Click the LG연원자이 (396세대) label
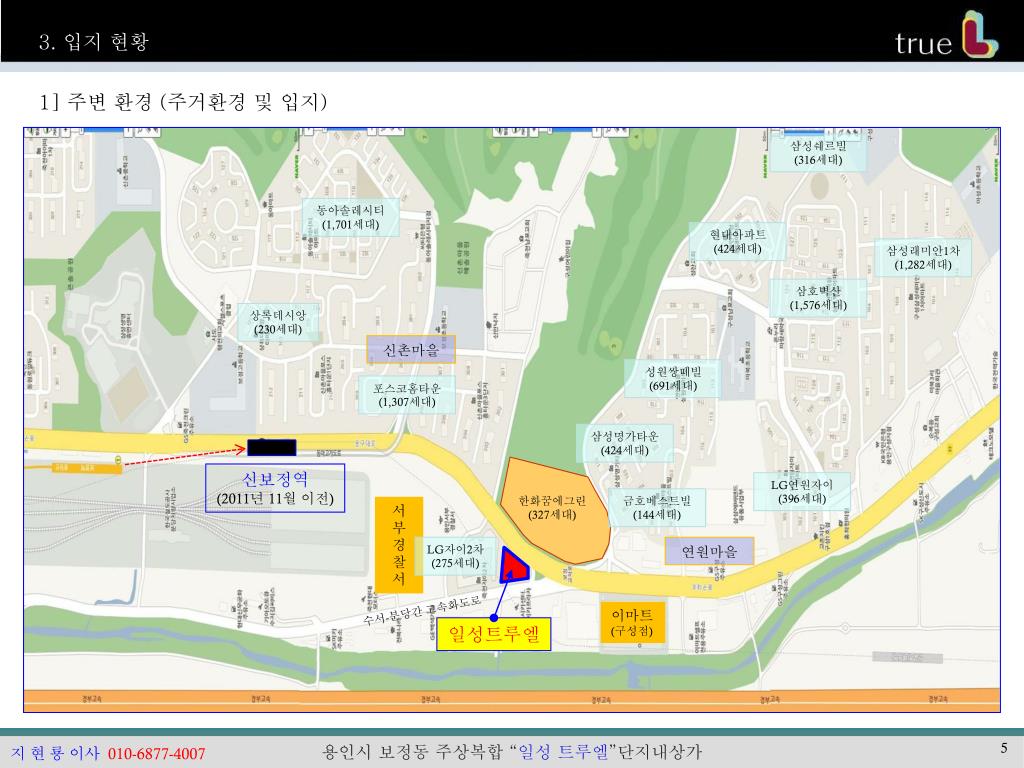The image size is (1024, 768). (801, 491)
